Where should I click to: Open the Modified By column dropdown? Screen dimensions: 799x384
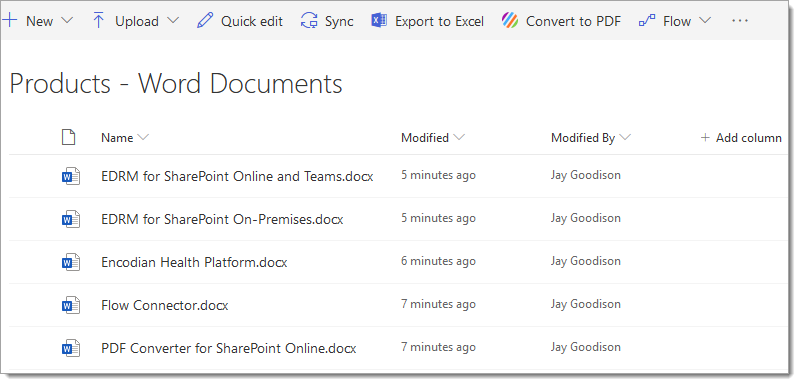(625, 138)
